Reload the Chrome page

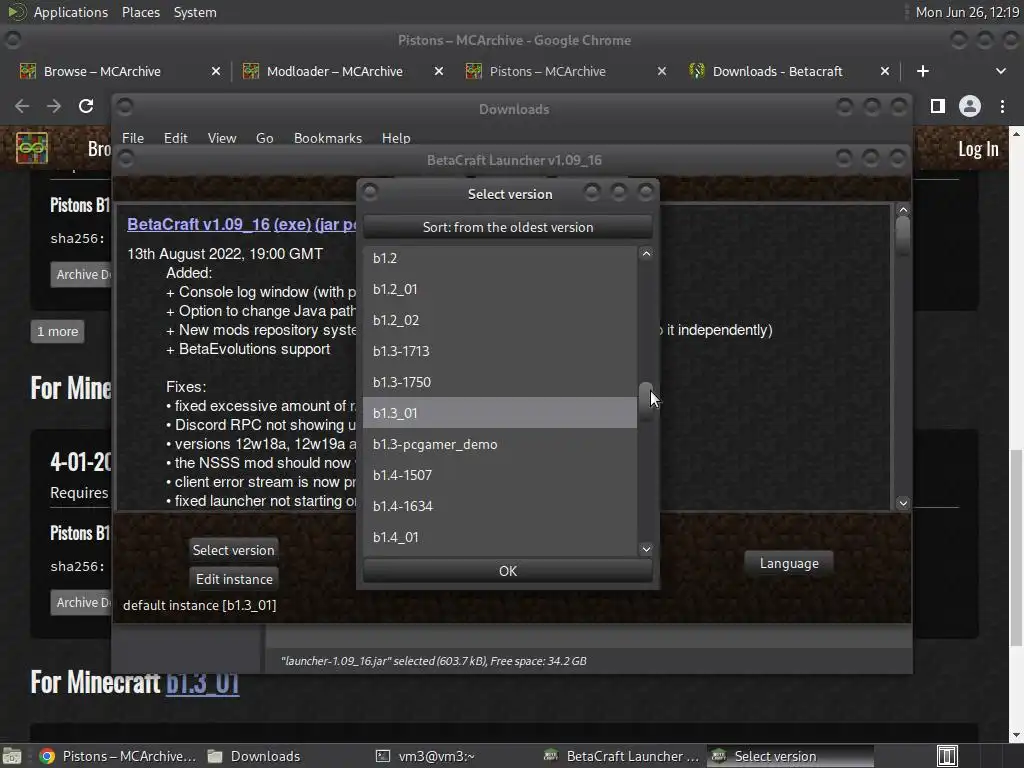point(86,106)
